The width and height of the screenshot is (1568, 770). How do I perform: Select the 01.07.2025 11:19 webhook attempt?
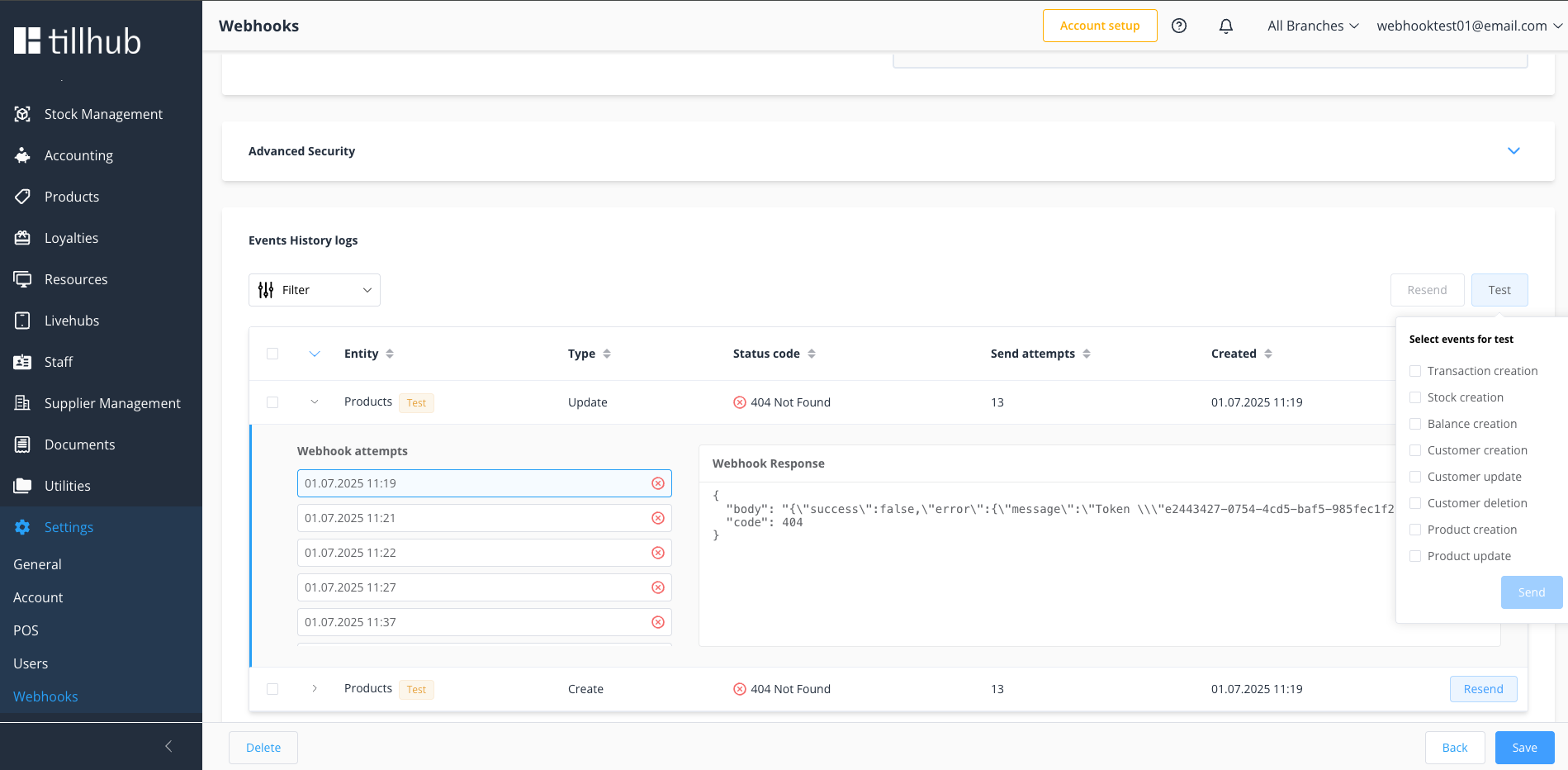(x=485, y=483)
